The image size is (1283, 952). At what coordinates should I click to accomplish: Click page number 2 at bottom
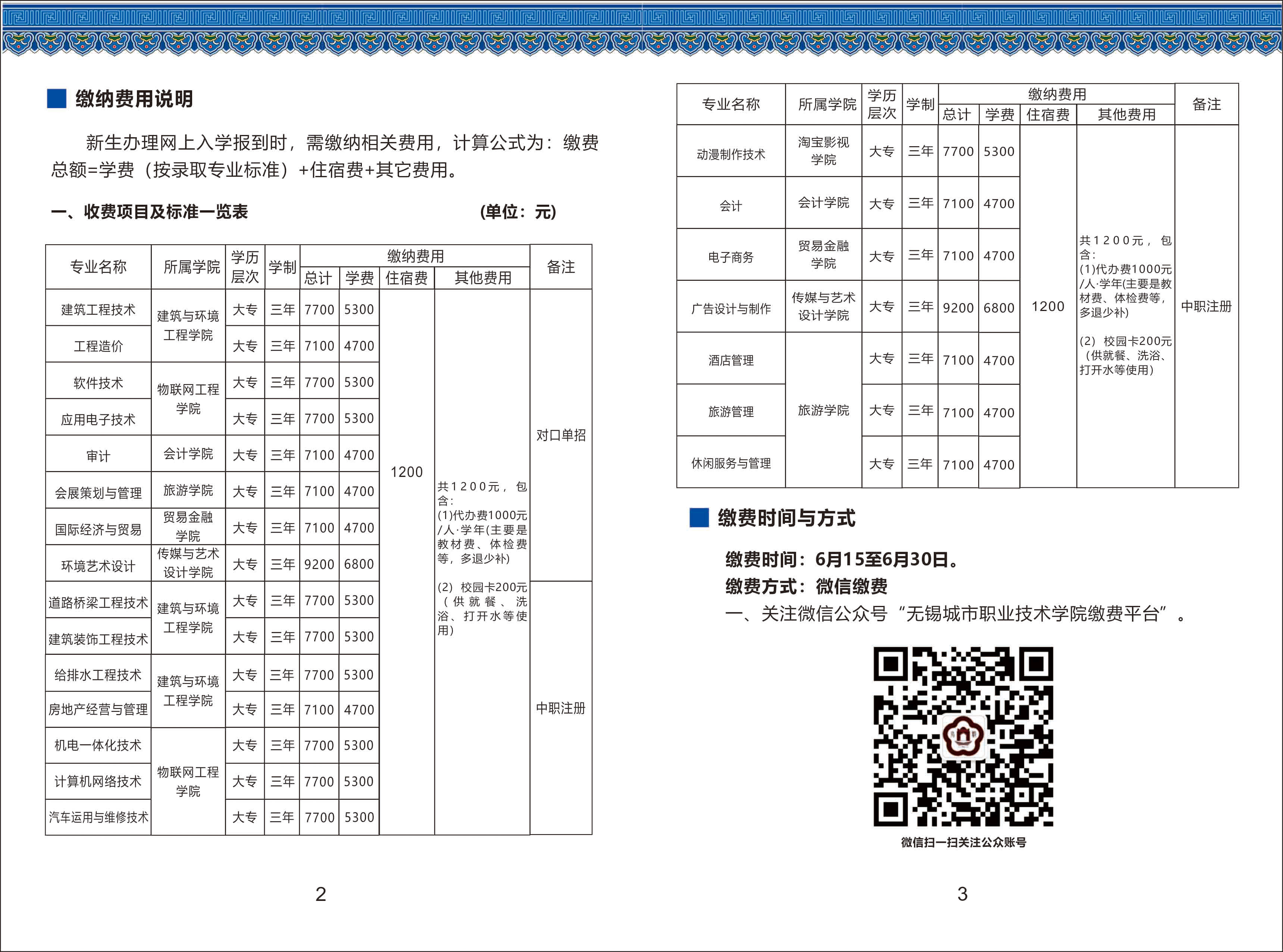click(x=320, y=894)
